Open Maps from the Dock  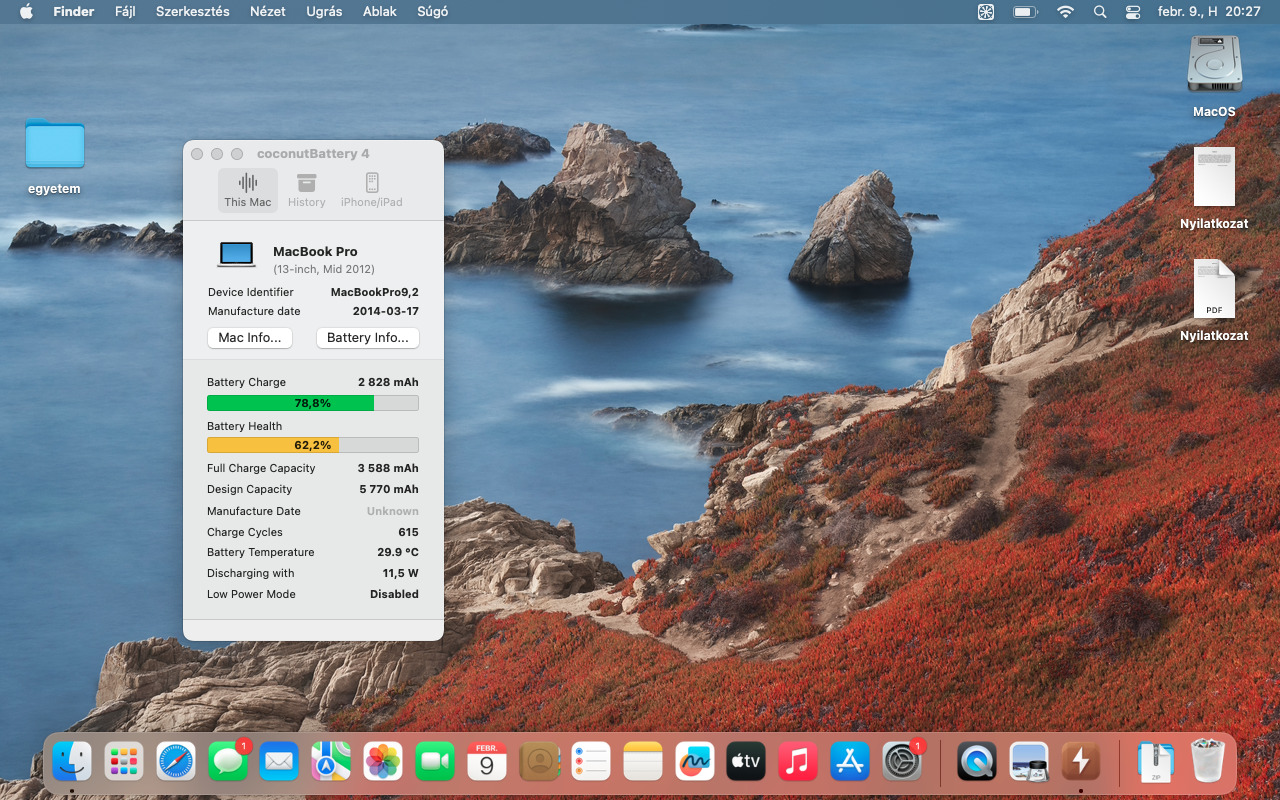point(331,762)
